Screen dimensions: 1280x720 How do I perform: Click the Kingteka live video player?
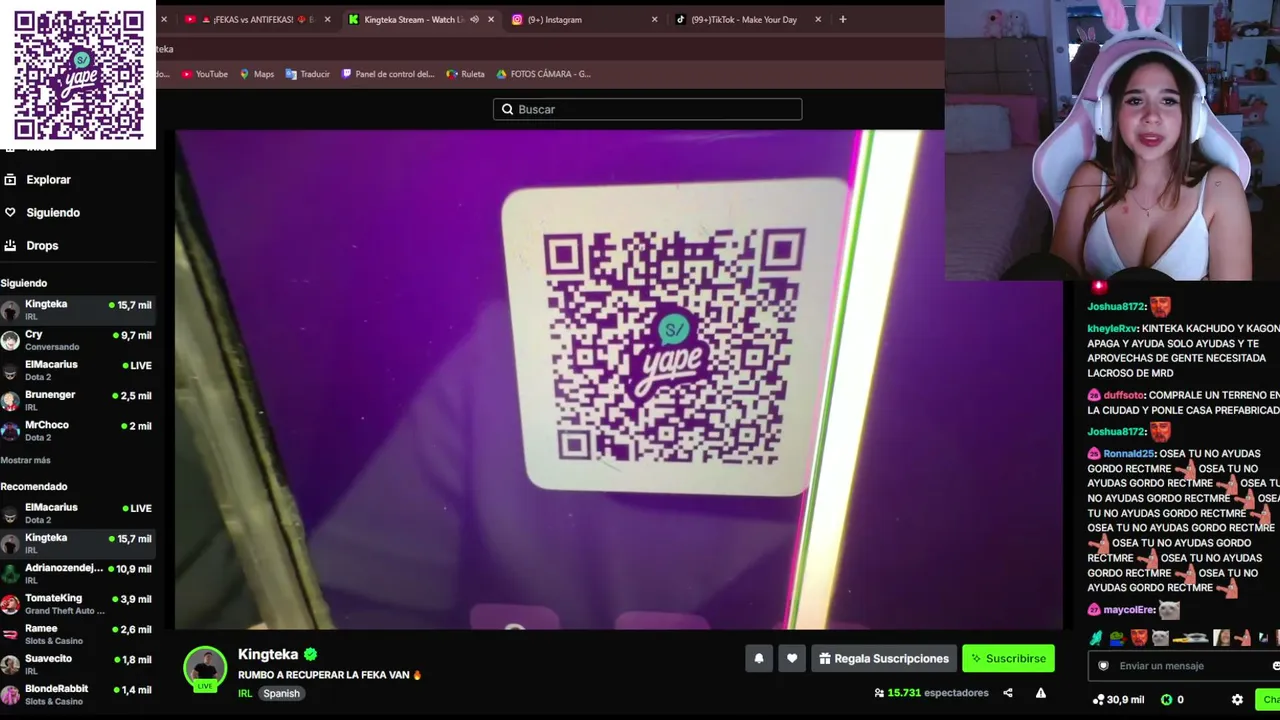(x=618, y=380)
